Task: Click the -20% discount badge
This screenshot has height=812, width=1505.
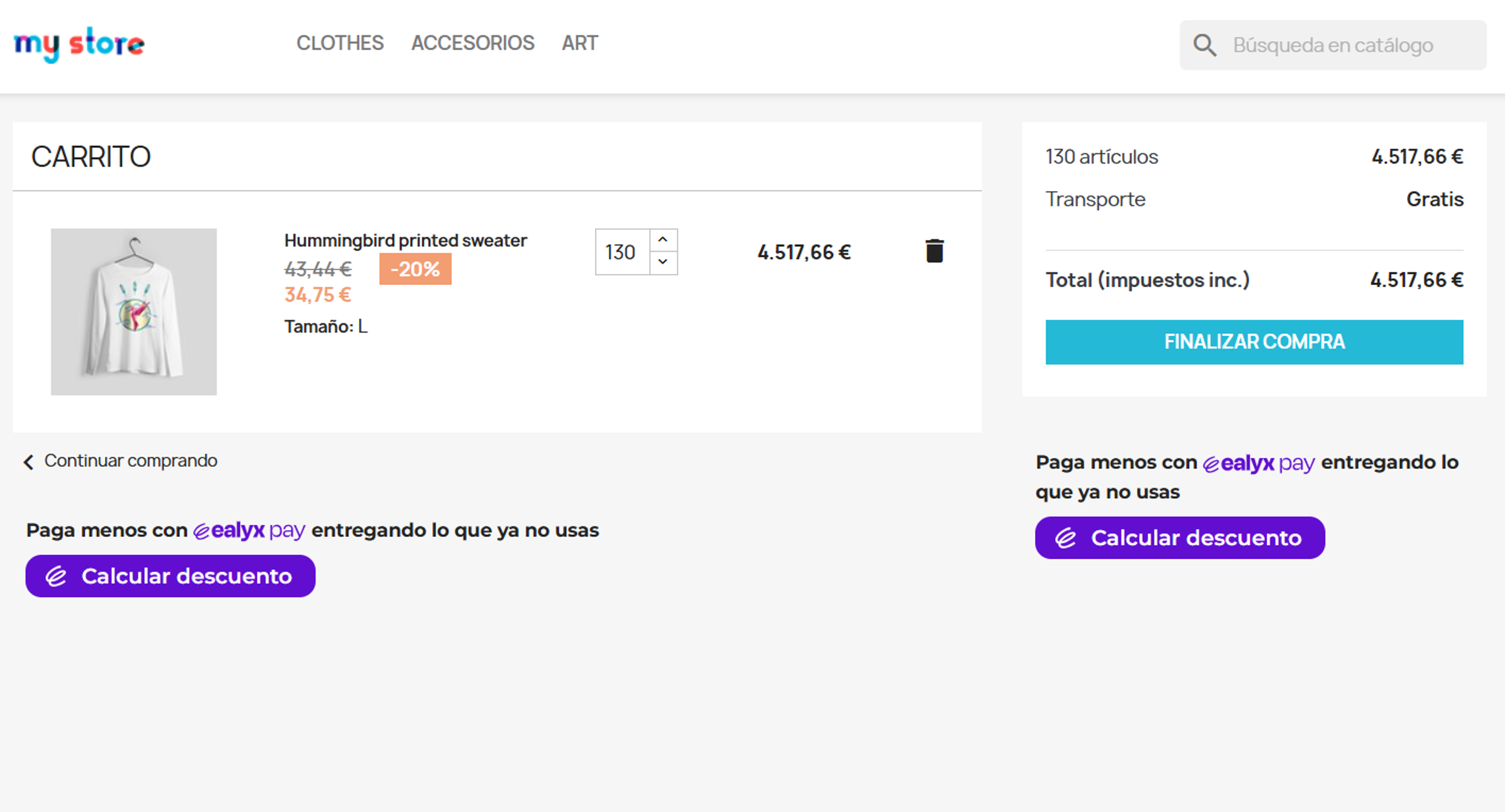Action: [x=415, y=269]
